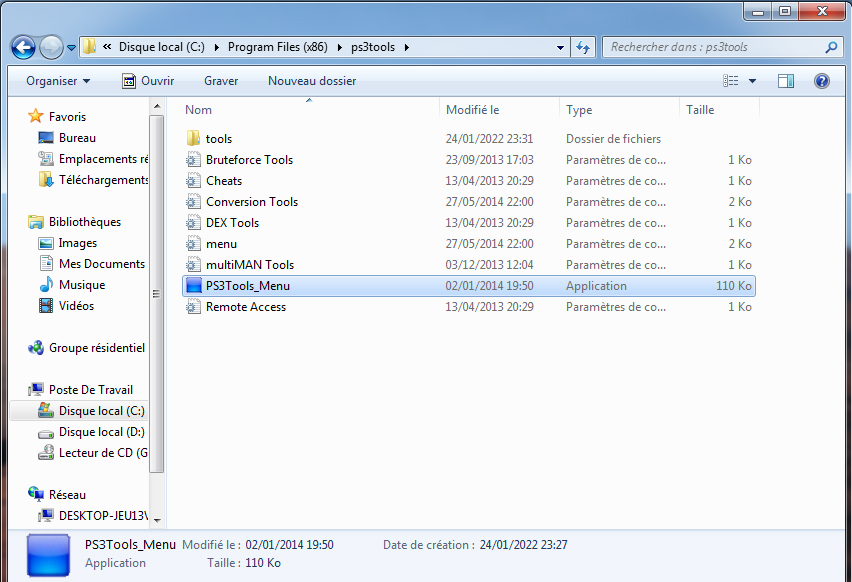Select the Cheats file icon
The width and height of the screenshot is (852, 582).
pyautogui.click(x=194, y=181)
